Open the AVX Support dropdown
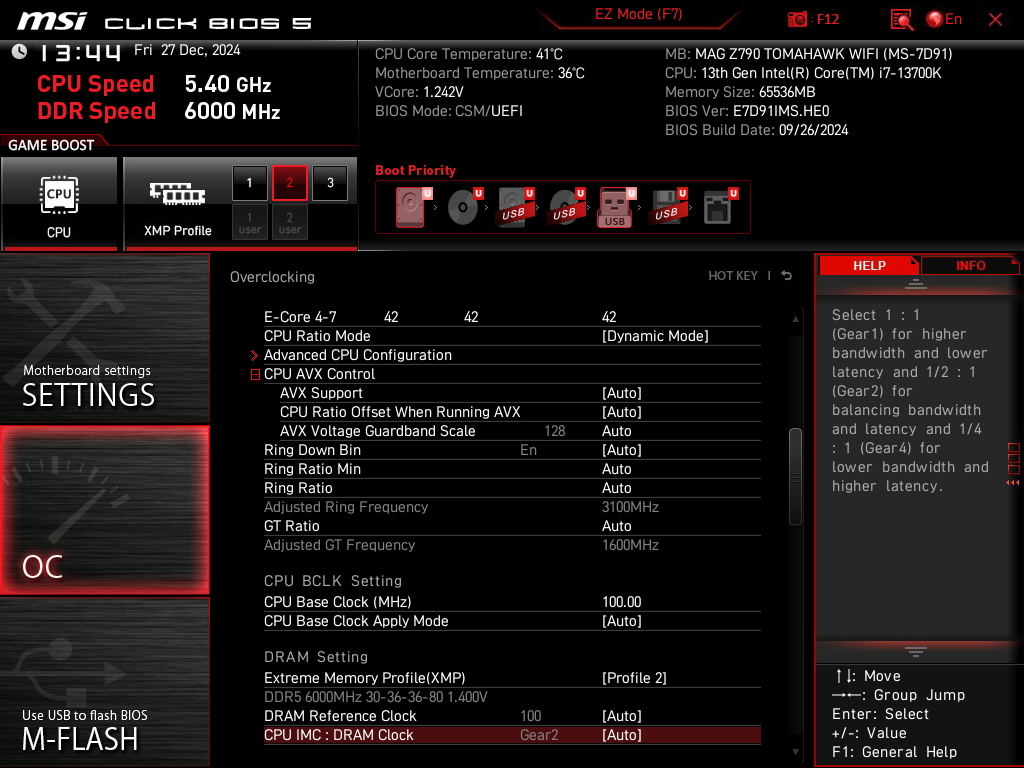Screen dimensions: 1024x768 (x=622, y=392)
